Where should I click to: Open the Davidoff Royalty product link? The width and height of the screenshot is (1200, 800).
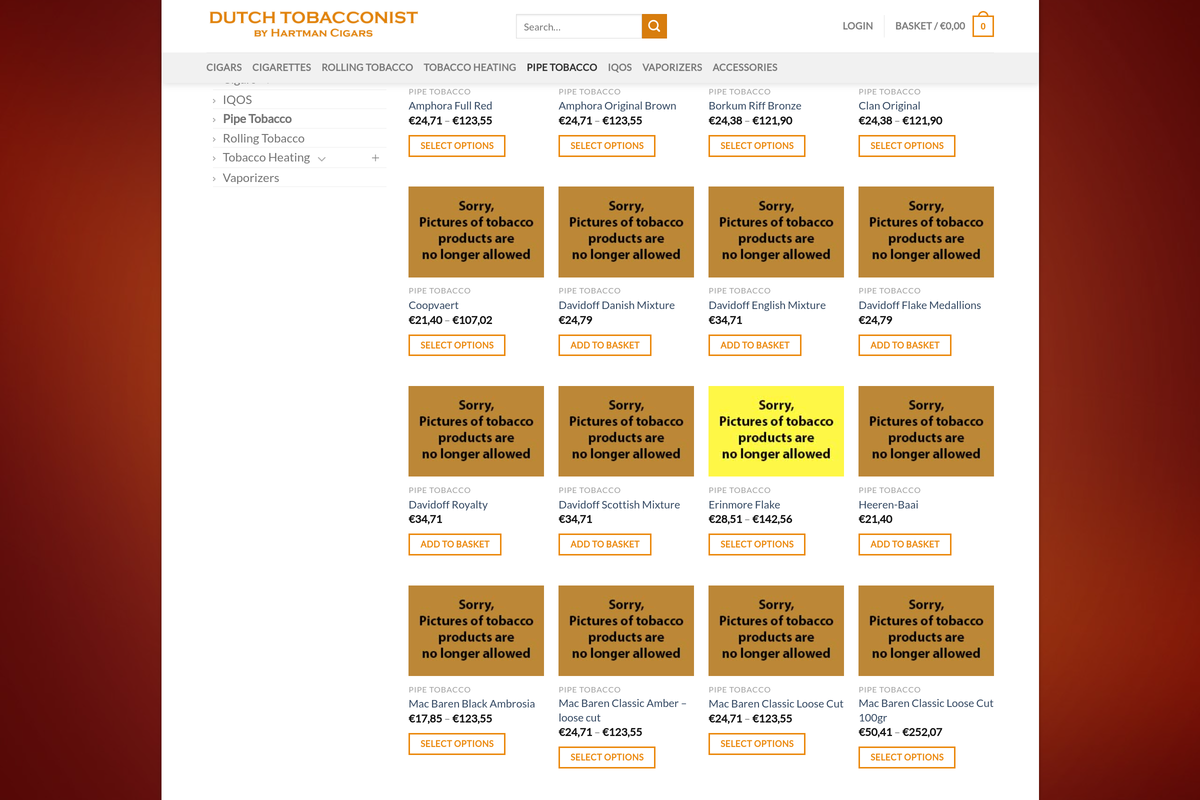point(448,505)
